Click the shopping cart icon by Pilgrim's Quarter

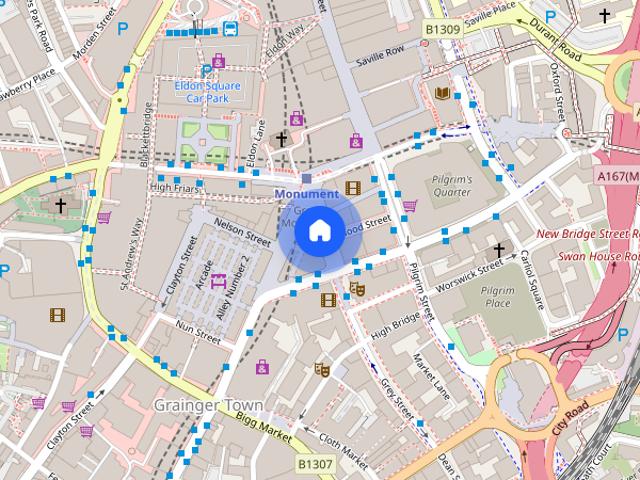410,205
